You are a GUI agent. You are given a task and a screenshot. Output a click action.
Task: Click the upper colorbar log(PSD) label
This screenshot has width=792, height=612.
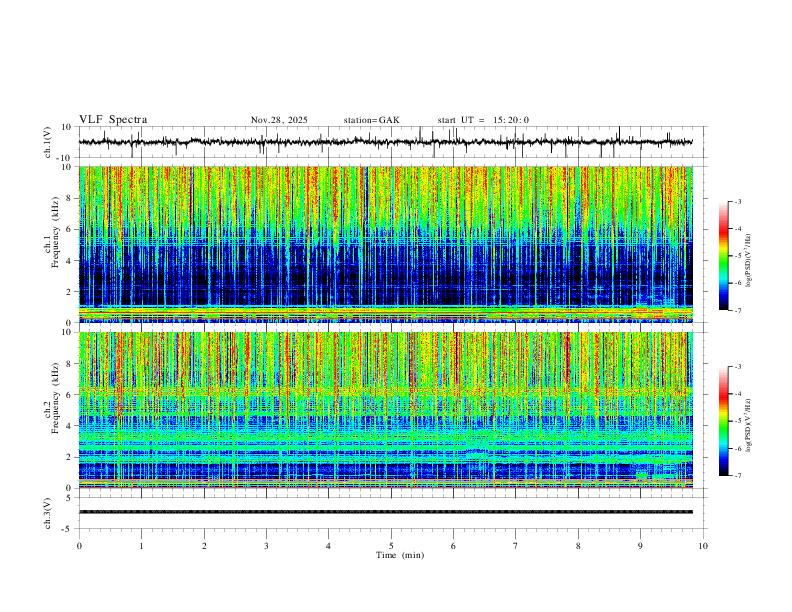click(x=749, y=261)
